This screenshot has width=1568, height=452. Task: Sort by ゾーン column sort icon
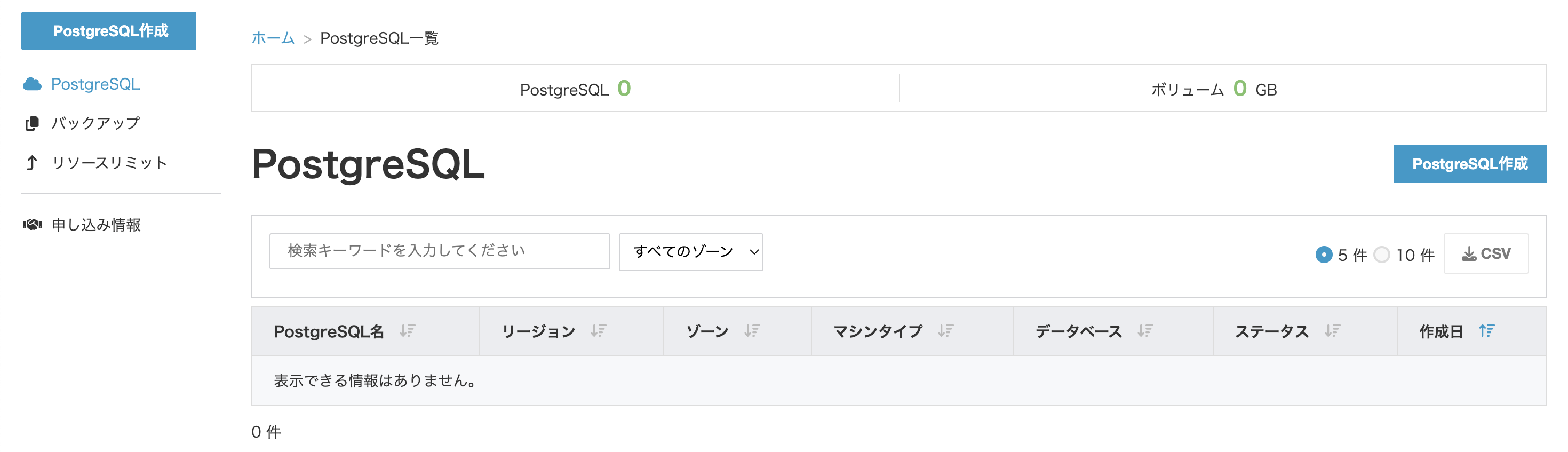coord(752,331)
